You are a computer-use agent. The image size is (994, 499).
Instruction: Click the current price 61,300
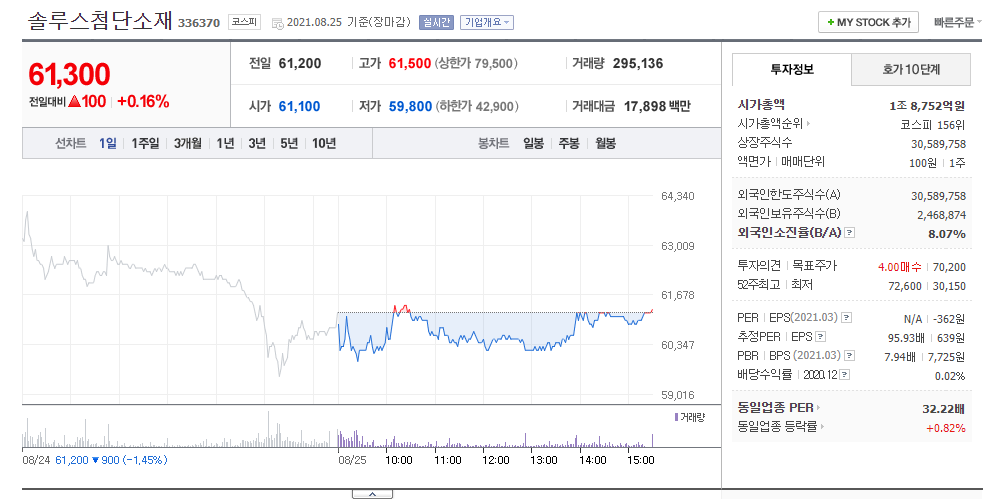pos(69,75)
